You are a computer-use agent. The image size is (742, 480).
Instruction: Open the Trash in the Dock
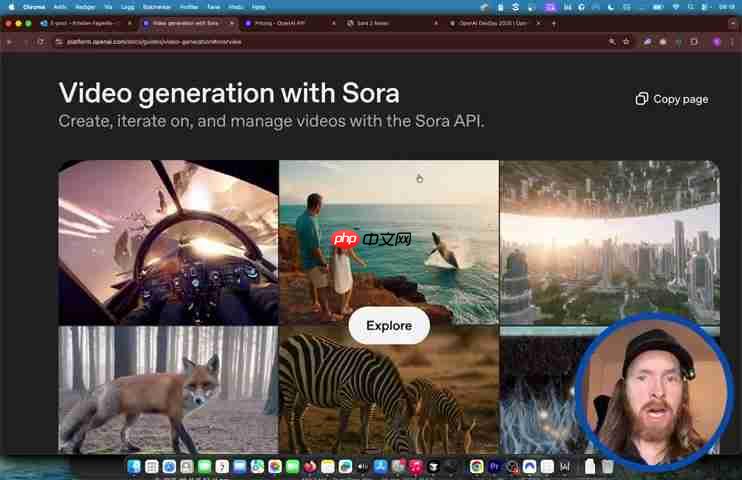[x=608, y=467]
